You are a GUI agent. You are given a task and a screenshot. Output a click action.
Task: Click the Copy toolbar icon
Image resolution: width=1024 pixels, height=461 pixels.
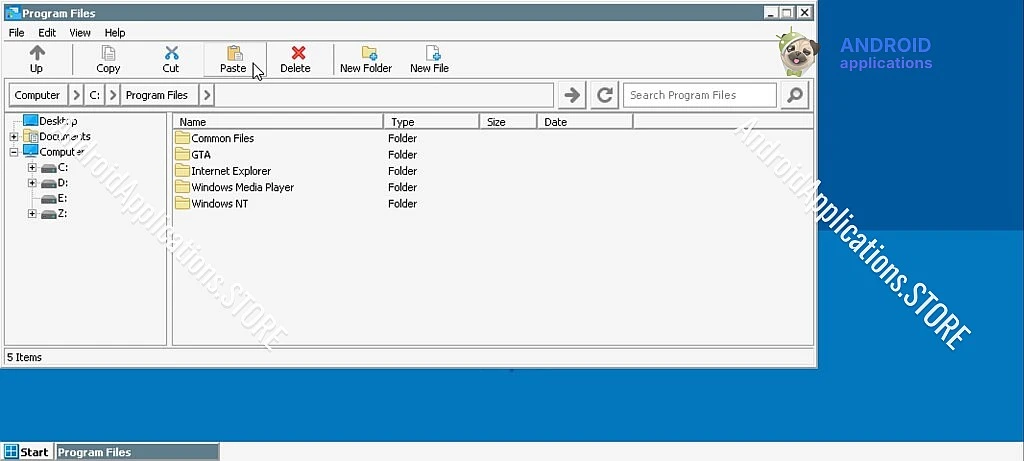108,54
